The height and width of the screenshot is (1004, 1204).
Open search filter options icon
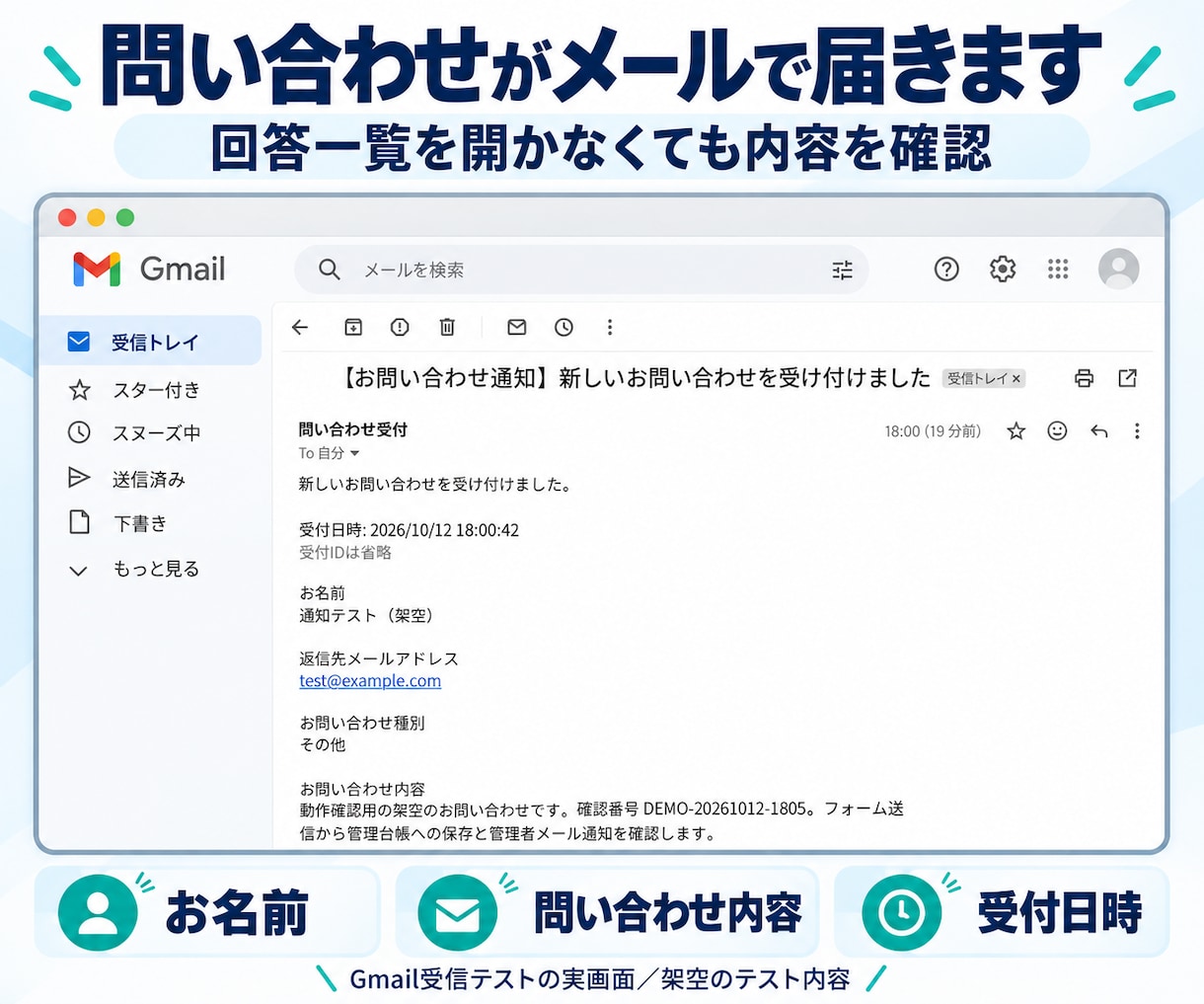tap(842, 270)
